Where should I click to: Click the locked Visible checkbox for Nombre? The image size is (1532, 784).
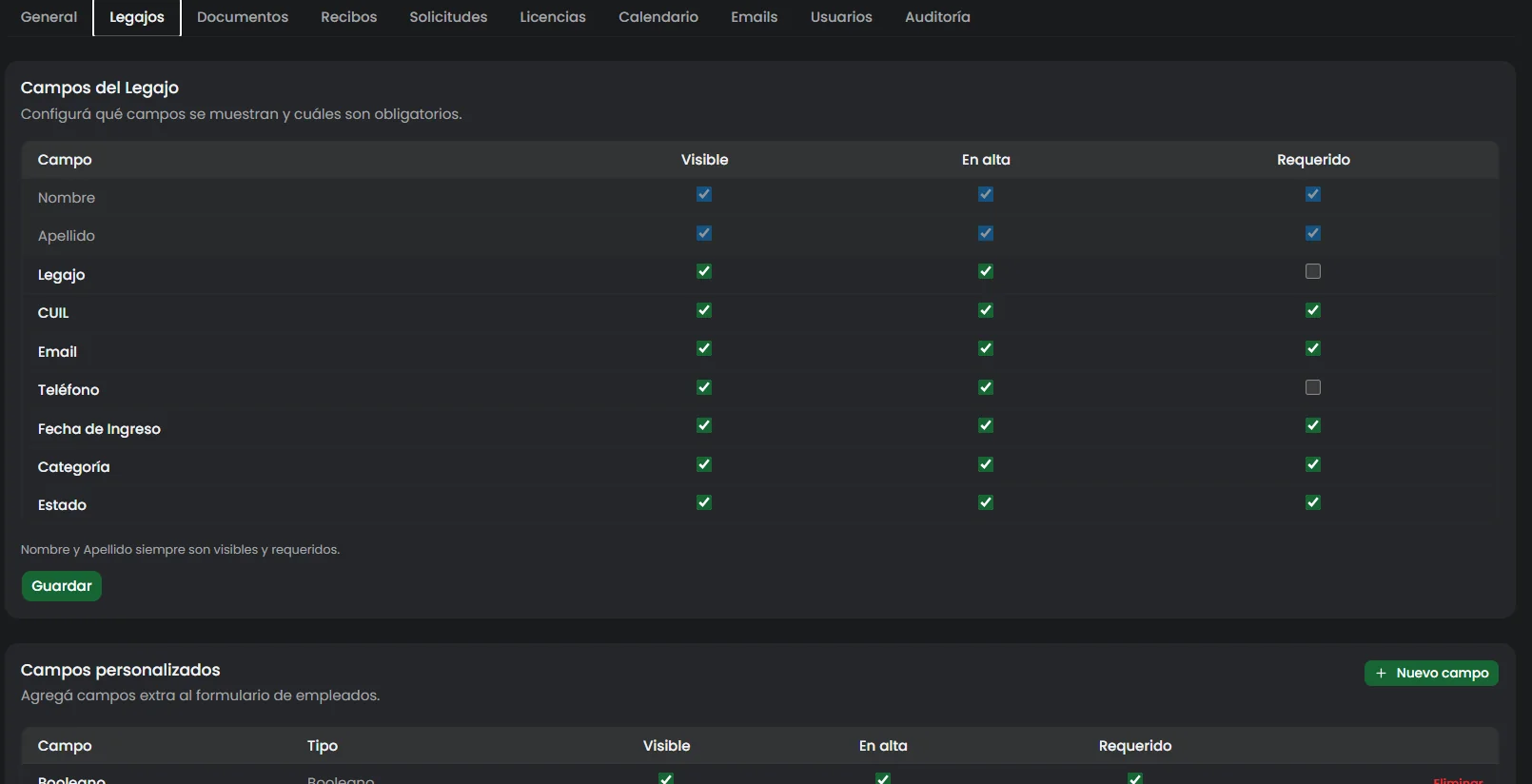704,194
